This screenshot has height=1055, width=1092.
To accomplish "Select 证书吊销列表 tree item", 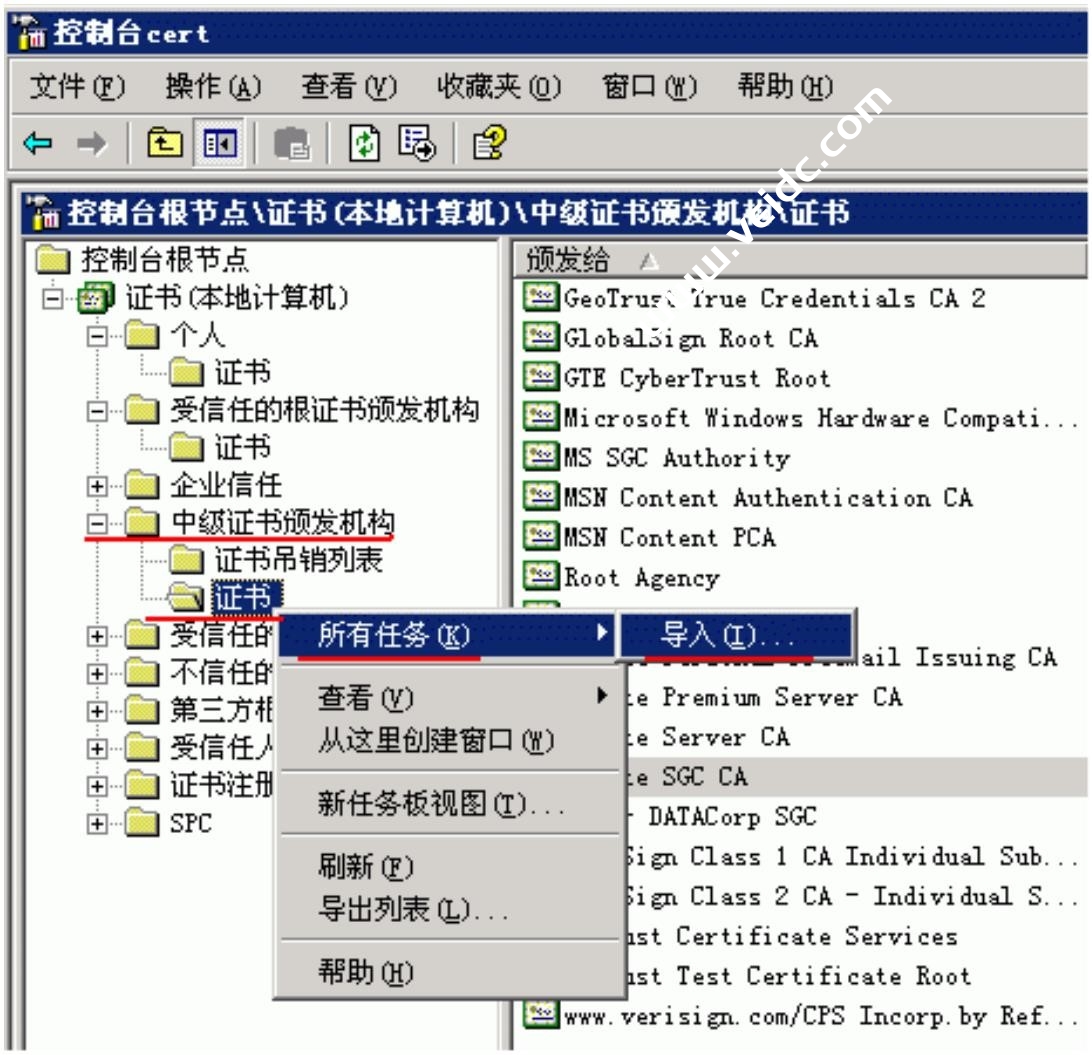I will click(299, 559).
